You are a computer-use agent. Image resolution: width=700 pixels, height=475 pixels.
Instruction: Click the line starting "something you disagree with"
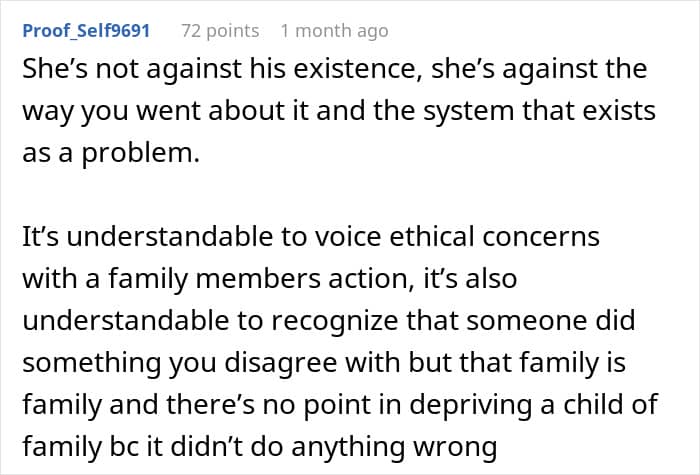click(324, 362)
